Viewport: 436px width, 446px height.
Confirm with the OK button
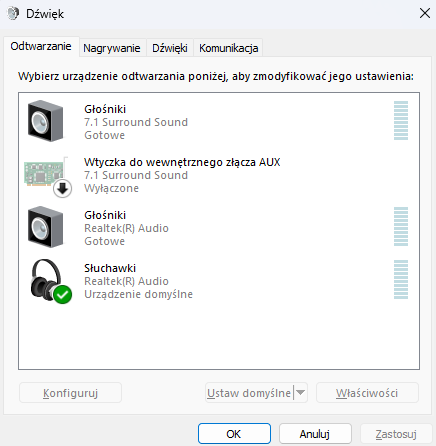click(234, 434)
